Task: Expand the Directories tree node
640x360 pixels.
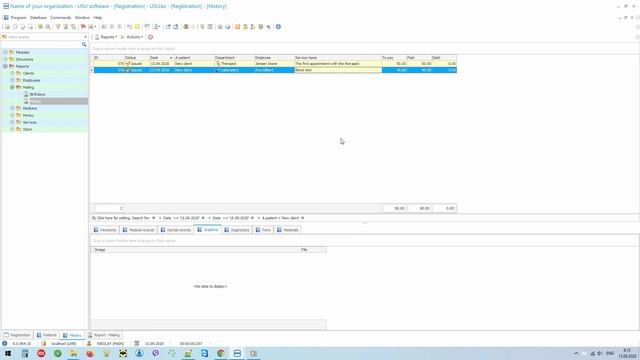Action: click(x=5, y=59)
